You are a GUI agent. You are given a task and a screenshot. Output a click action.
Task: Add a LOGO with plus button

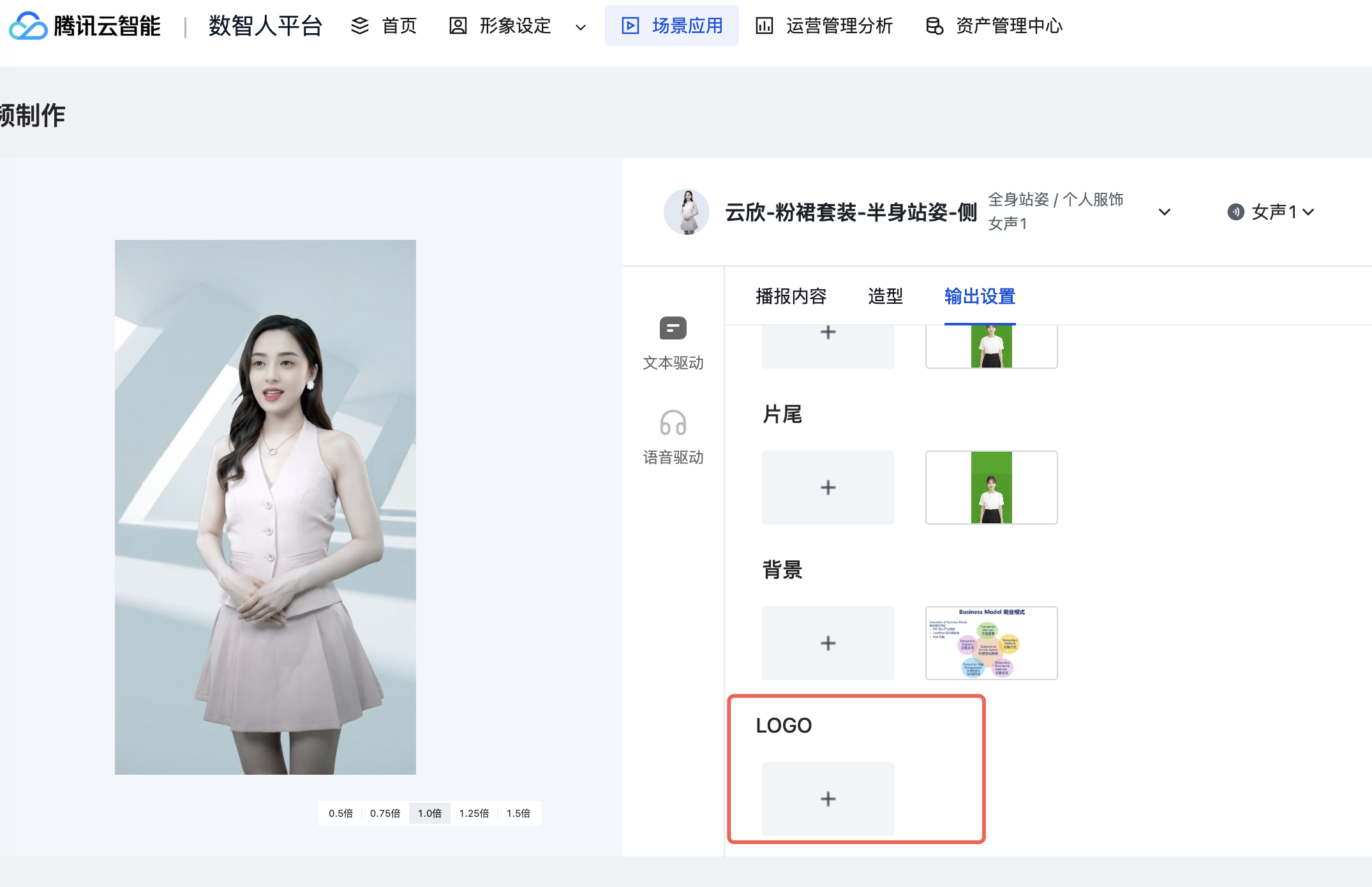[828, 798]
